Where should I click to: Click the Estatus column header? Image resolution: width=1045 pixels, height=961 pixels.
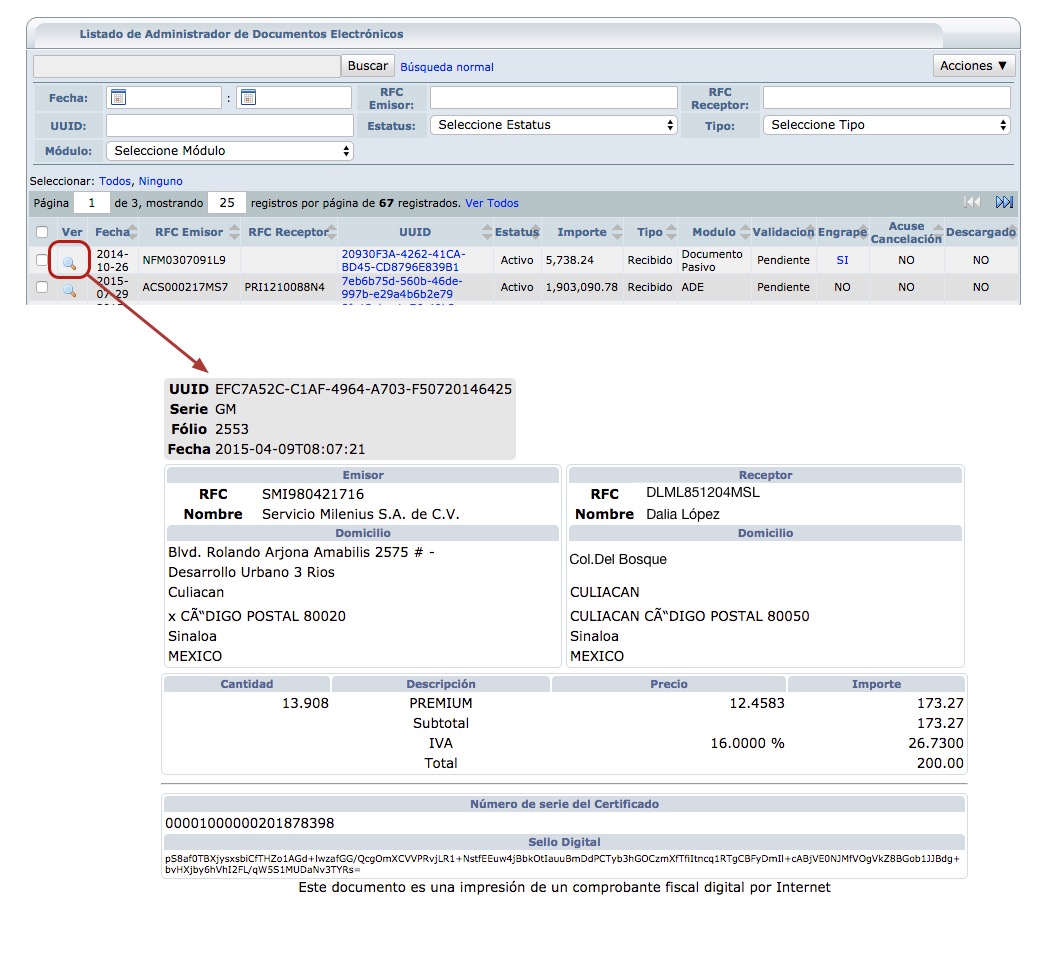pyautogui.click(x=516, y=232)
